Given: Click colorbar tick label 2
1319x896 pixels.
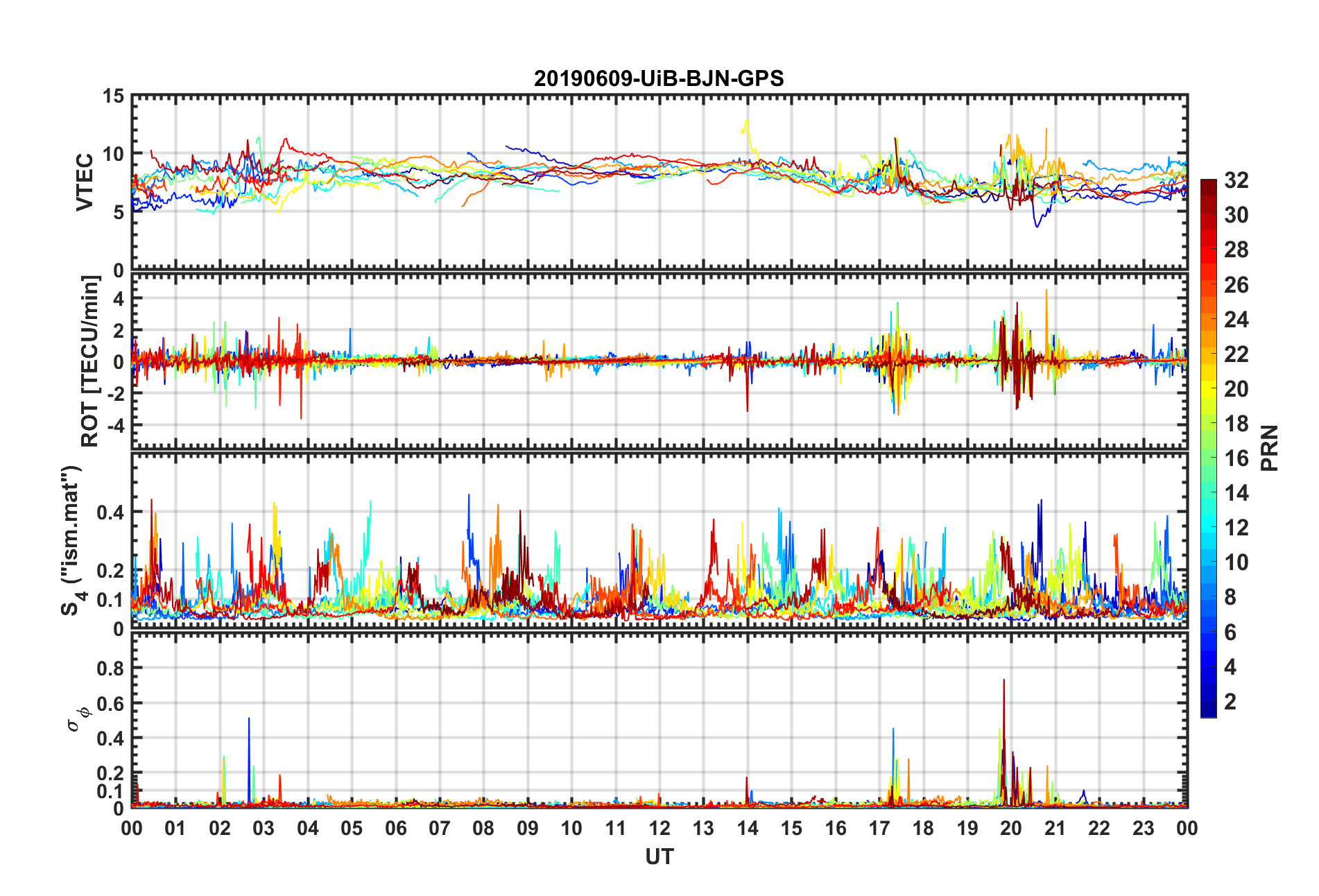Looking at the screenshot, I should pos(1230,702).
